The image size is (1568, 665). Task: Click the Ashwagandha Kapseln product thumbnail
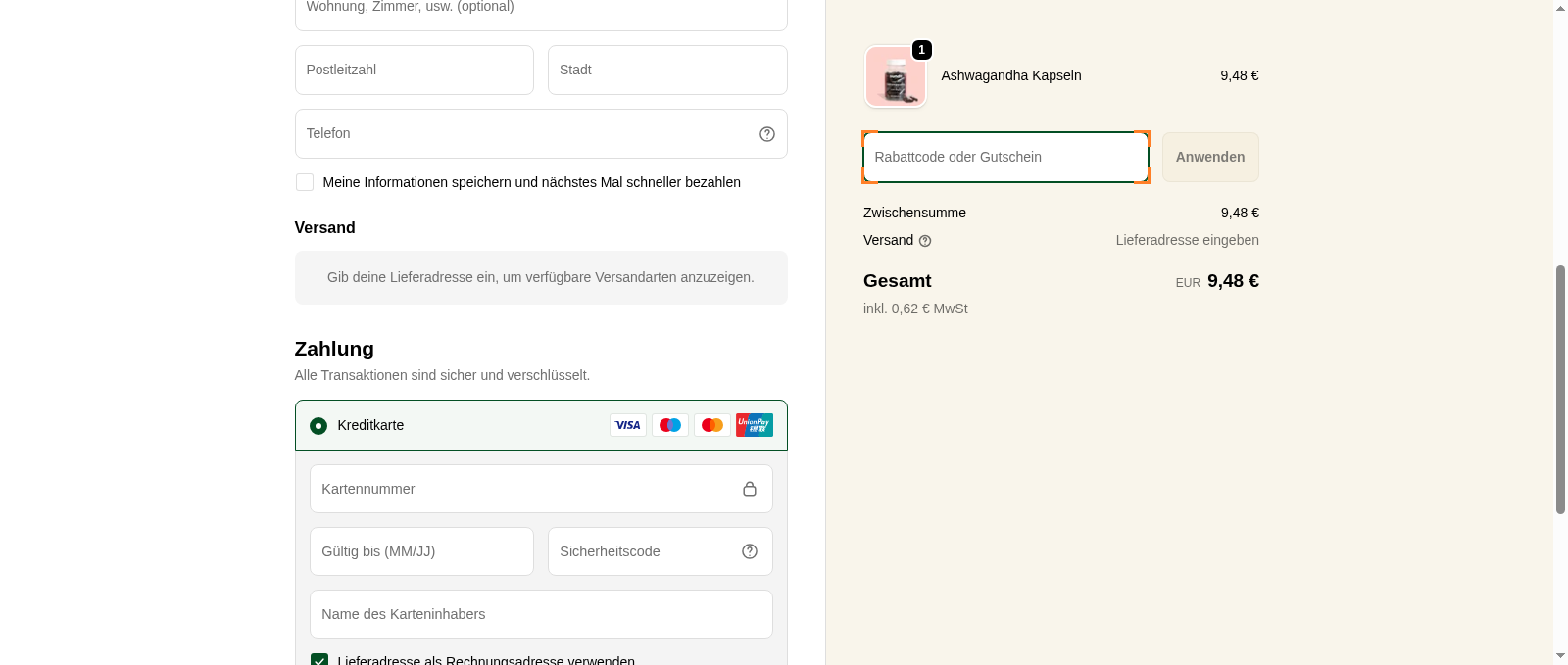tap(895, 75)
